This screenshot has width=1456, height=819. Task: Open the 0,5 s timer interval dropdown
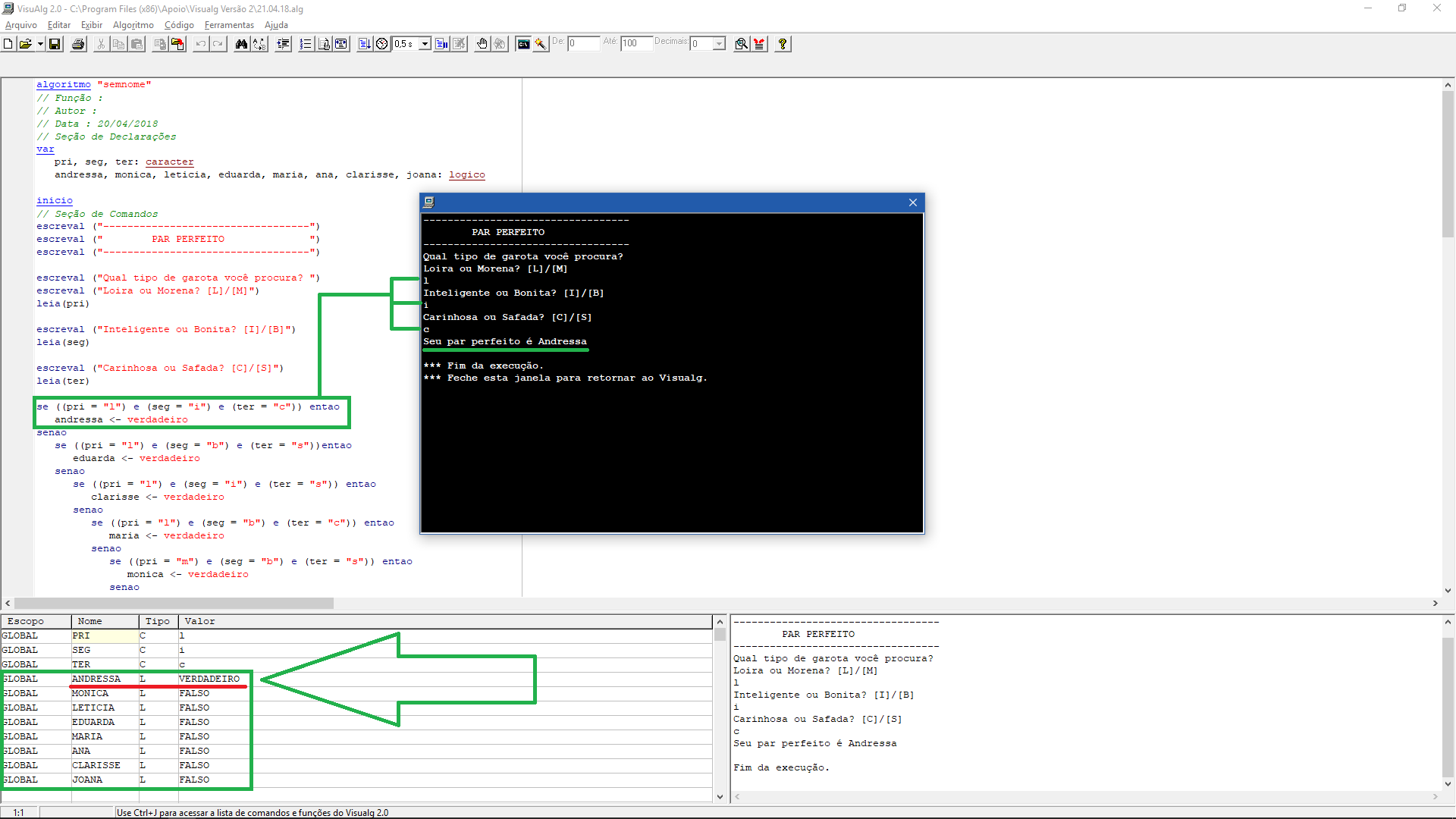[425, 44]
